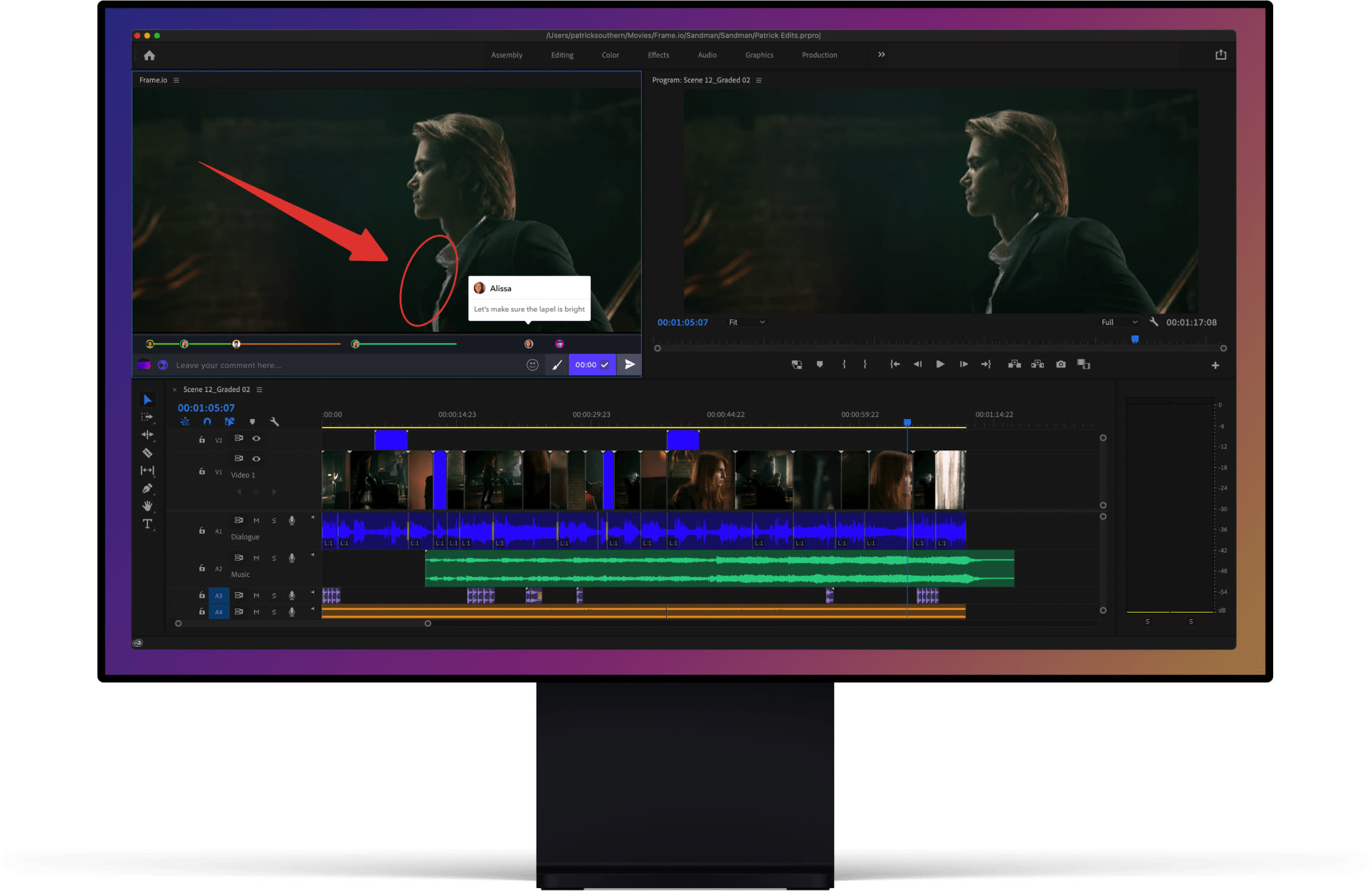Click the Leave your comment field
Image resolution: width=1372 pixels, height=891 pixels.
[347, 365]
